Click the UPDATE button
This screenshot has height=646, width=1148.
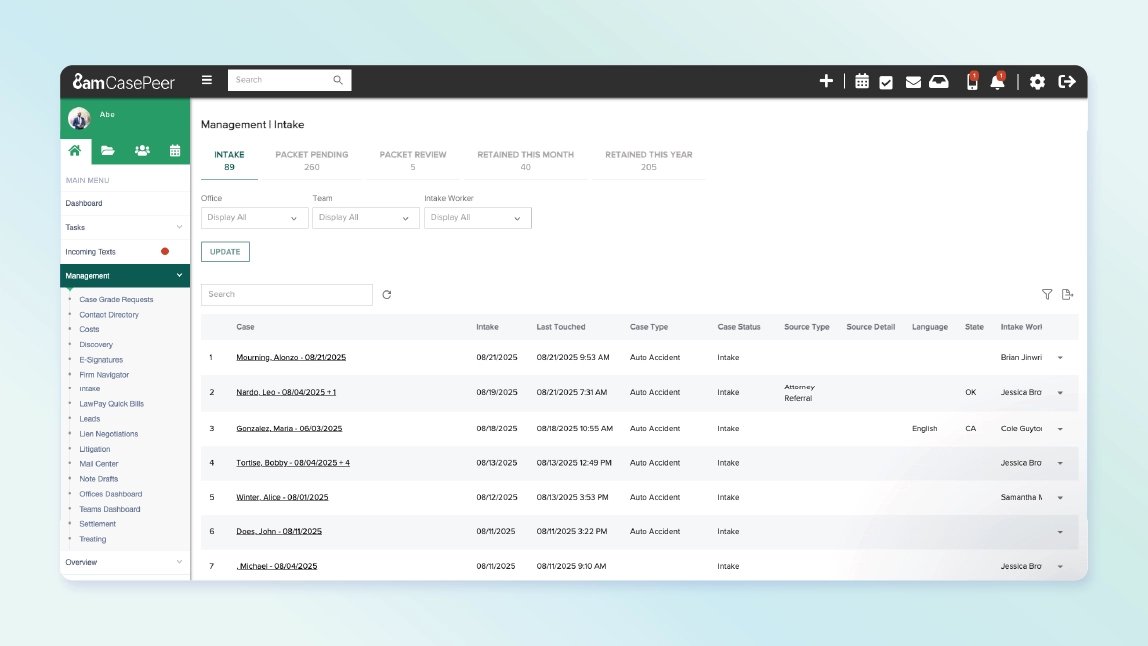[226, 251]
